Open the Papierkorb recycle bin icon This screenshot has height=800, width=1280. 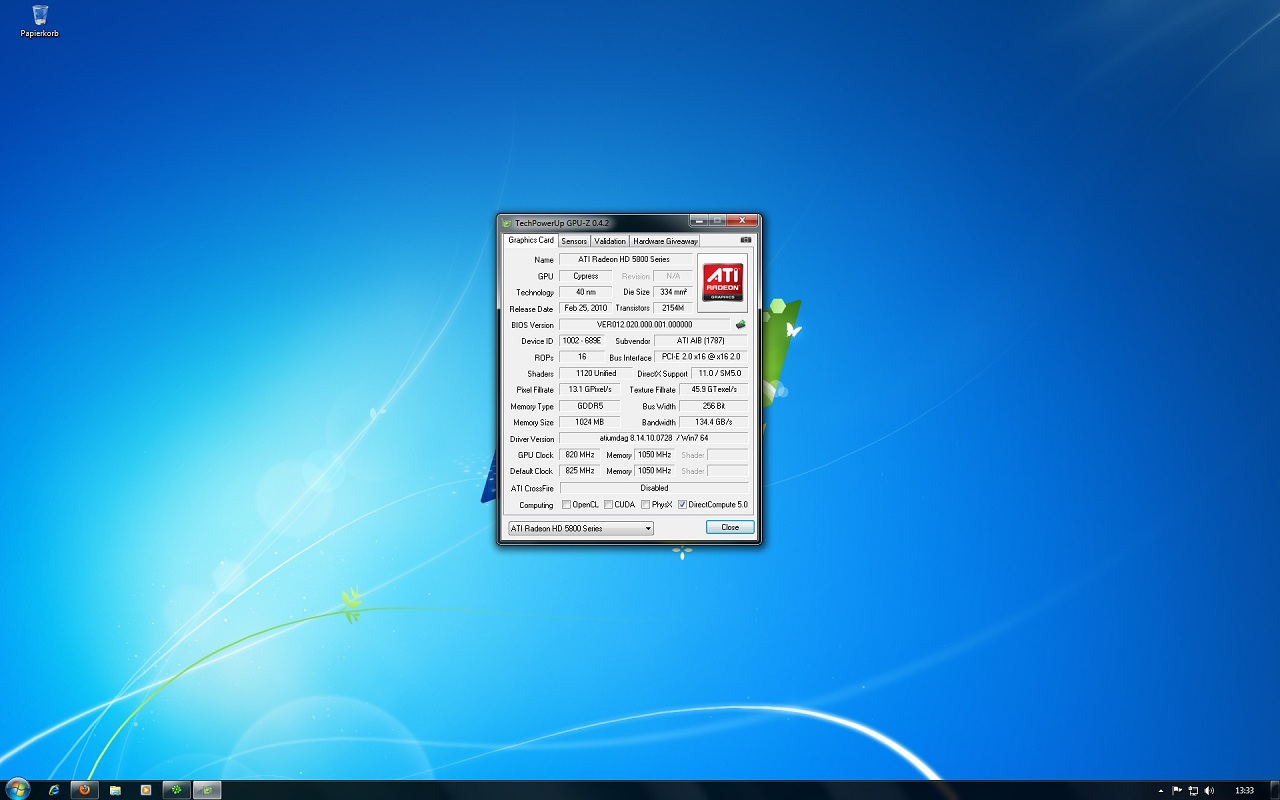pos(40,20)
